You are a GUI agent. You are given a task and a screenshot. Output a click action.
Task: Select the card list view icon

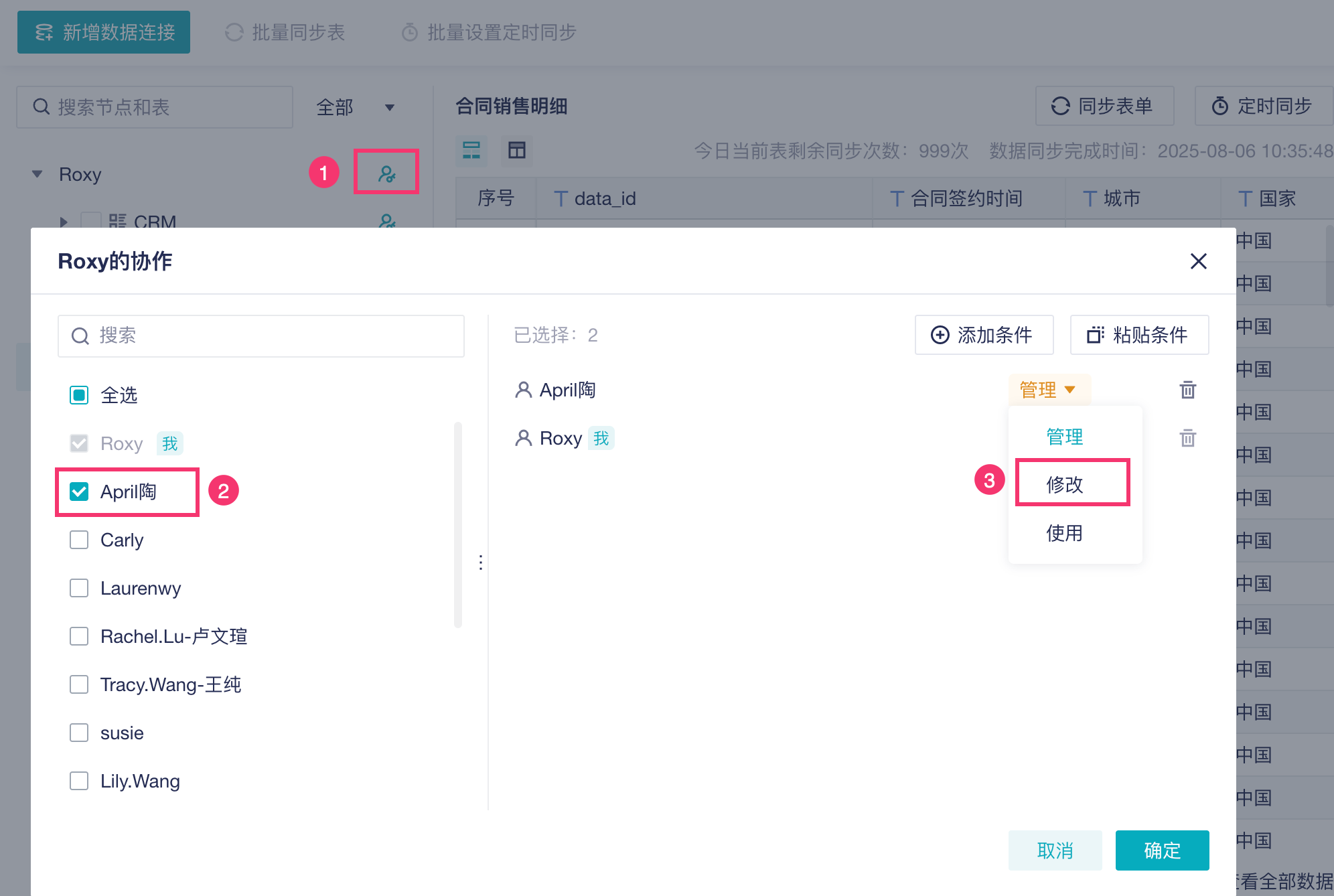click(x=471, y=150)
